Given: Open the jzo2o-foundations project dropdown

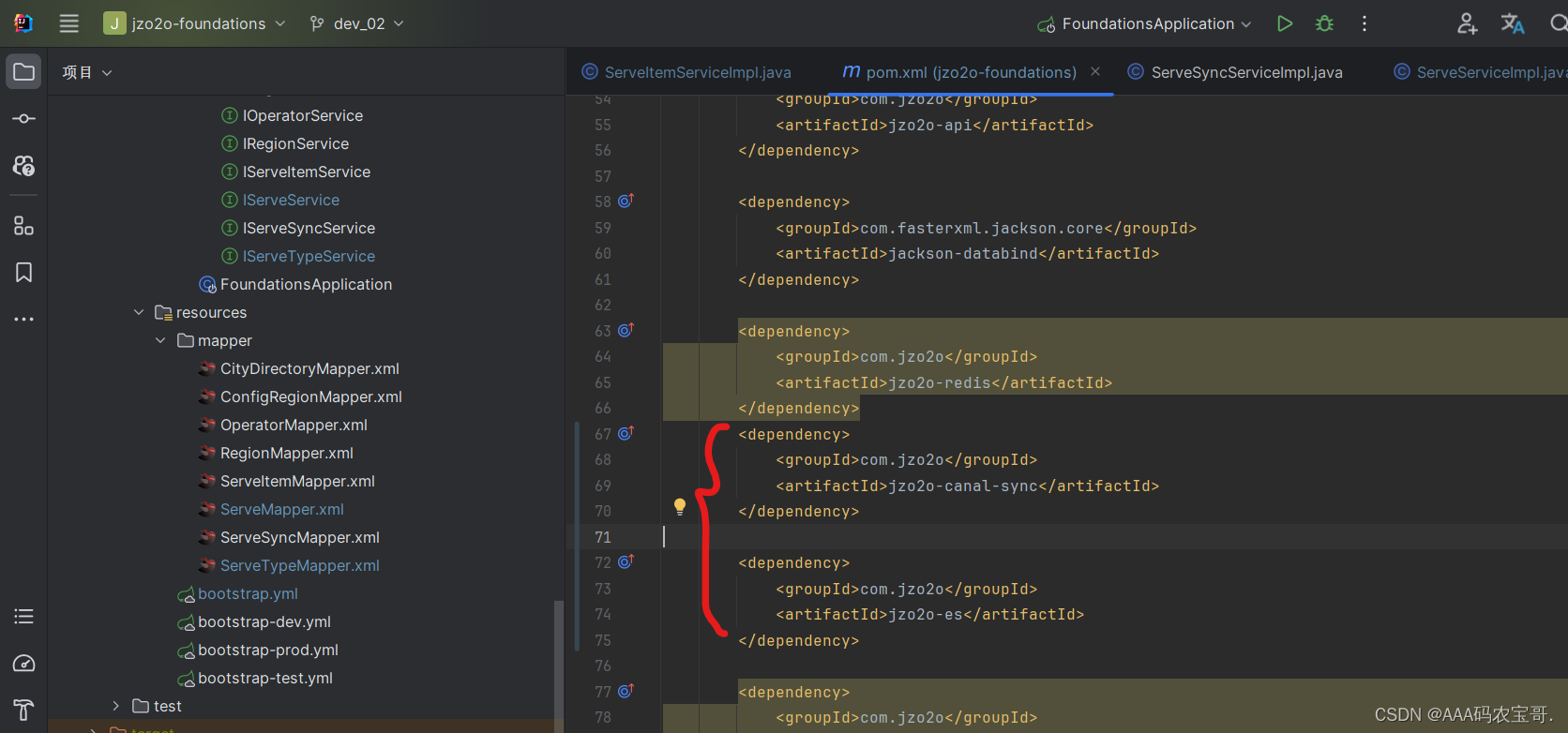Looking at the screenshot, I should click(x=194, y=23).
